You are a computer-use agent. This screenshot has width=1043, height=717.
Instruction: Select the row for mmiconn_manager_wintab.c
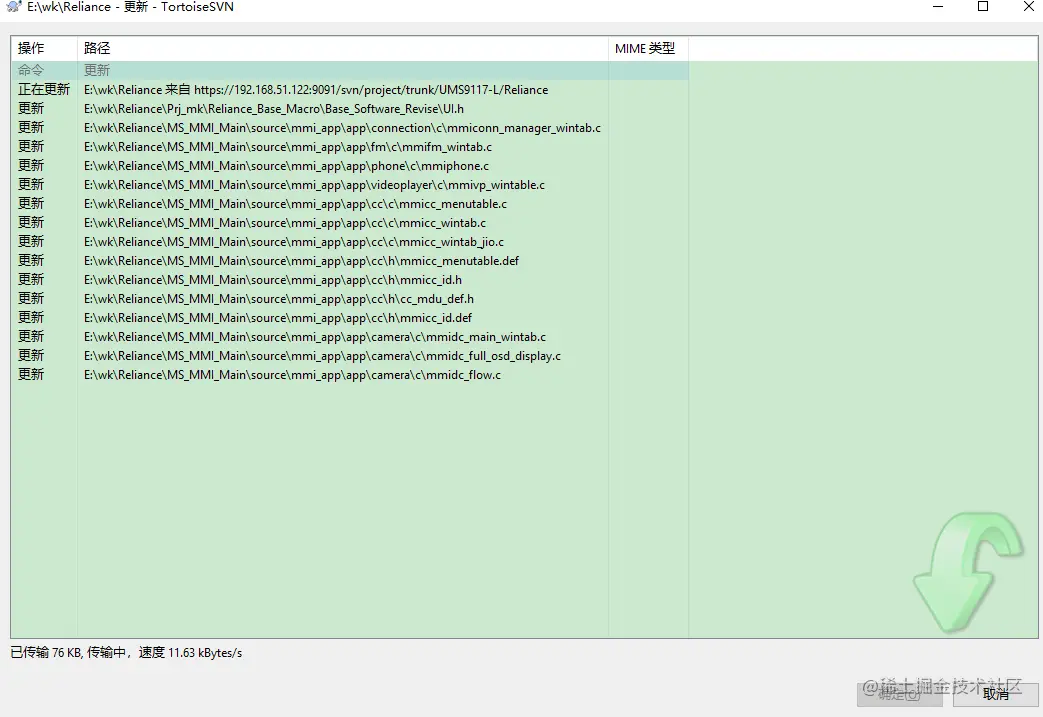pos(349,128)
